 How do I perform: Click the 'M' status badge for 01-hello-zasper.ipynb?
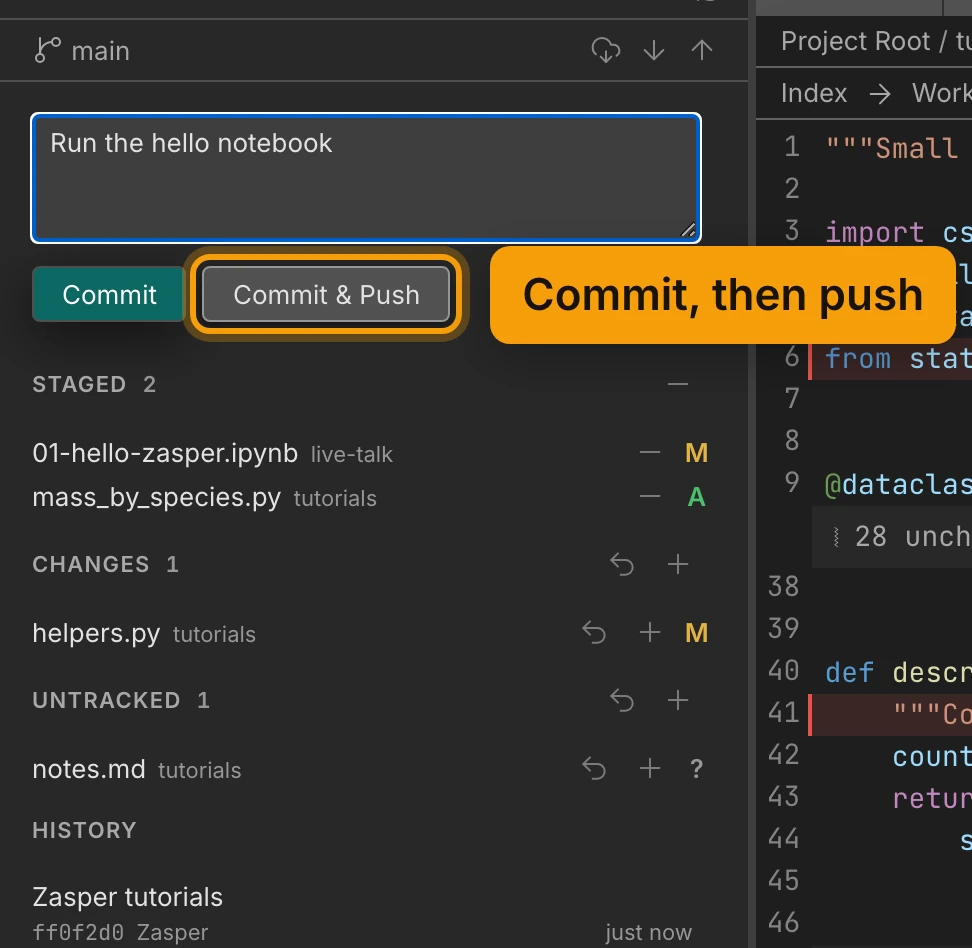[696, 453]
